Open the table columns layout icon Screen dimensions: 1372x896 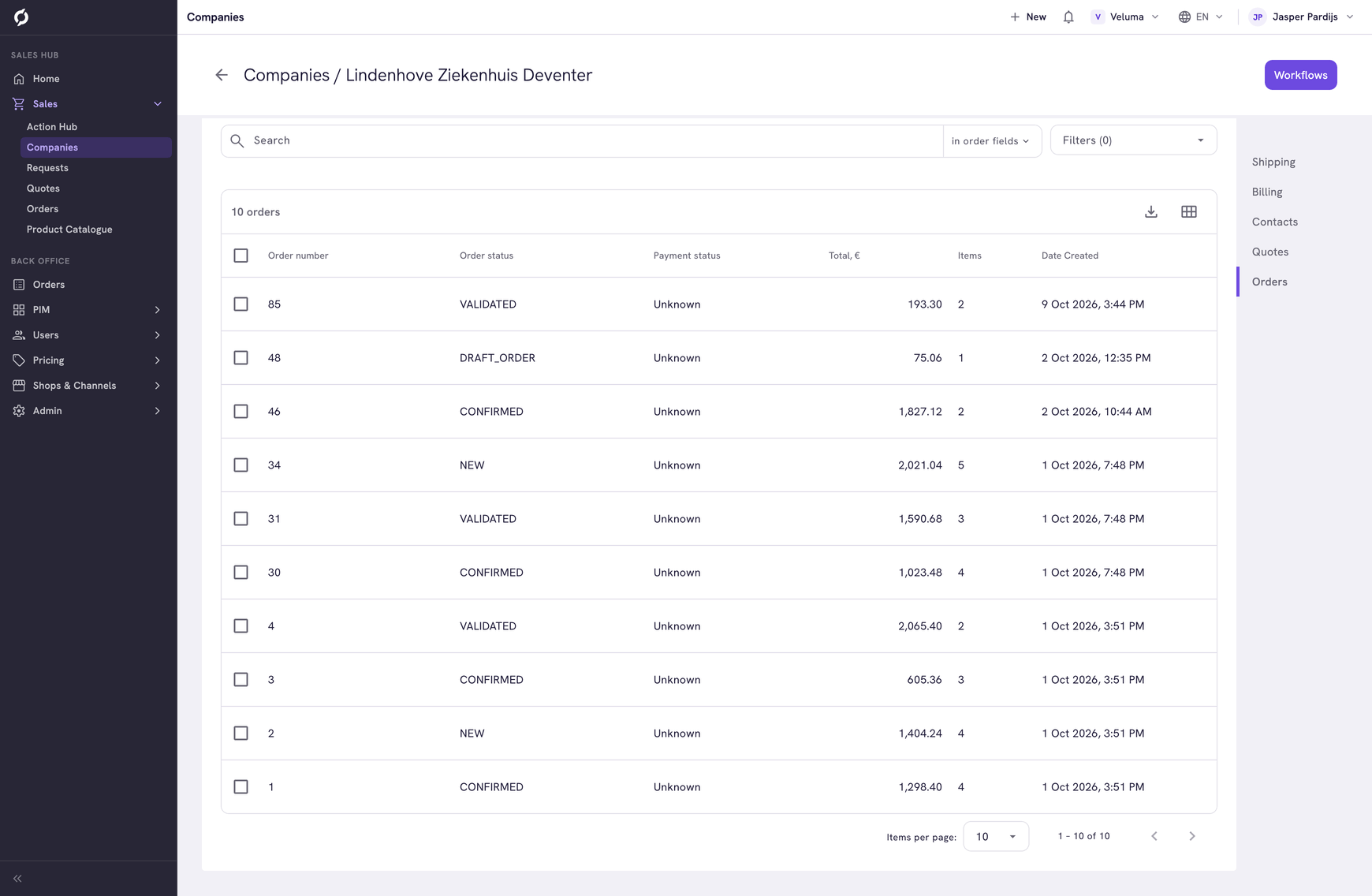point(1189,211)
